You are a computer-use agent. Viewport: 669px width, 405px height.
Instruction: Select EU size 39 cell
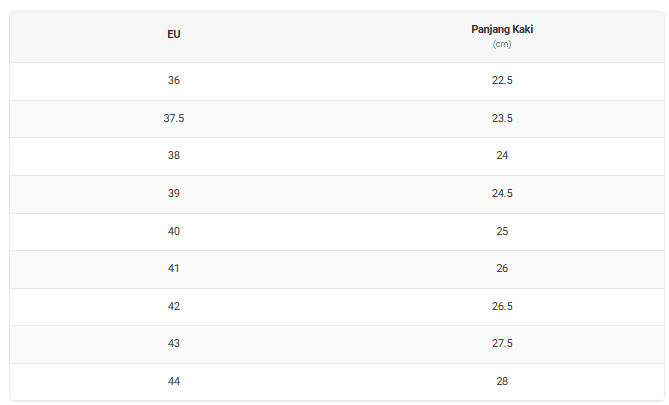pyautogui.click(x=174, y=194)
